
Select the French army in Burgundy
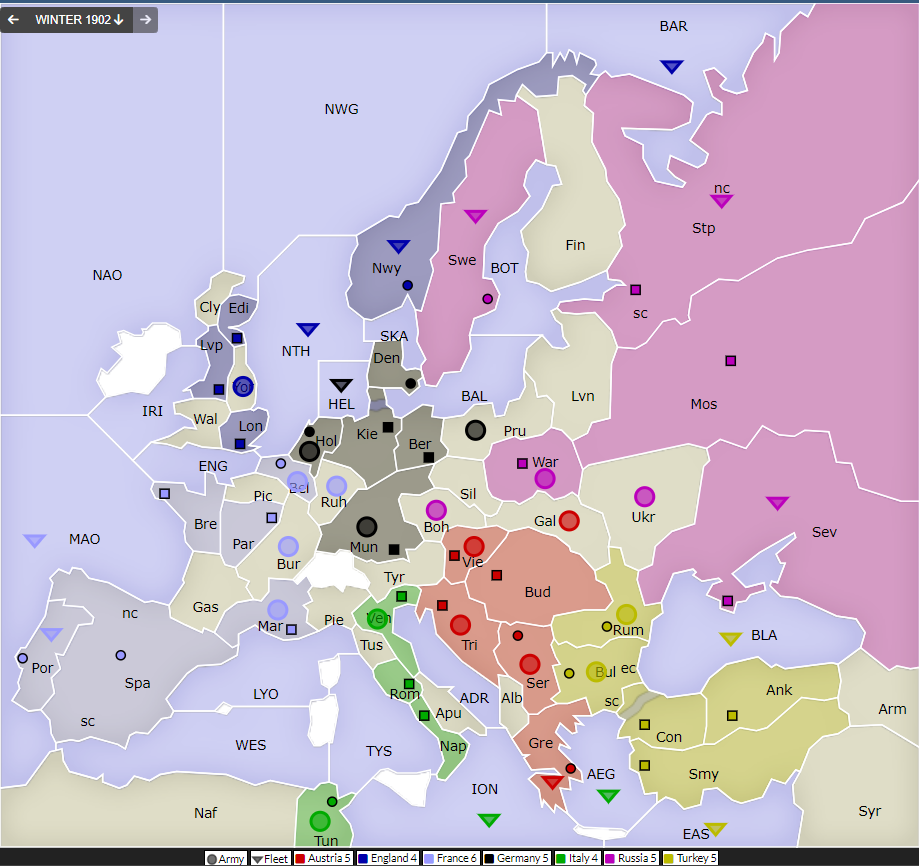point(288,547)
